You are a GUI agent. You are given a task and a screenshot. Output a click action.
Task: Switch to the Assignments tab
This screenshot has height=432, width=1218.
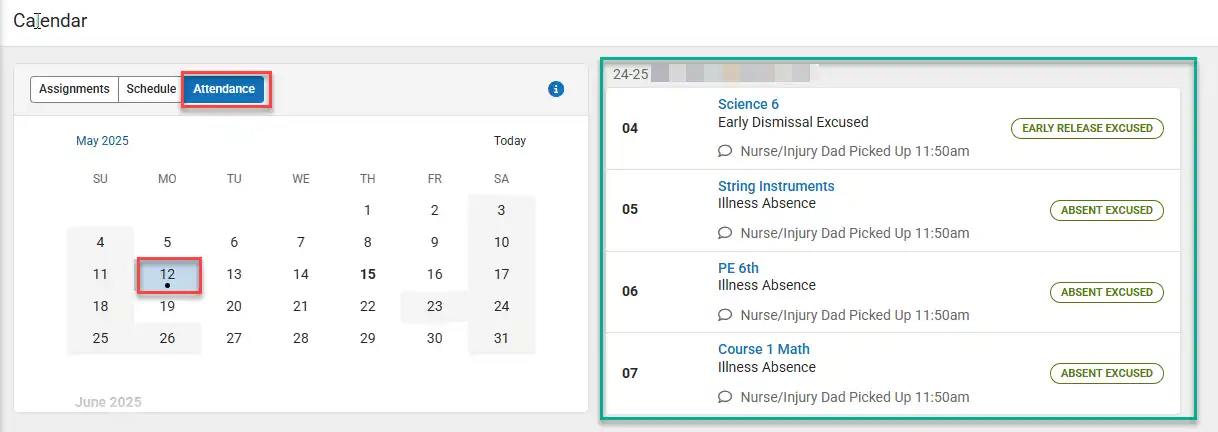(75, 89)
